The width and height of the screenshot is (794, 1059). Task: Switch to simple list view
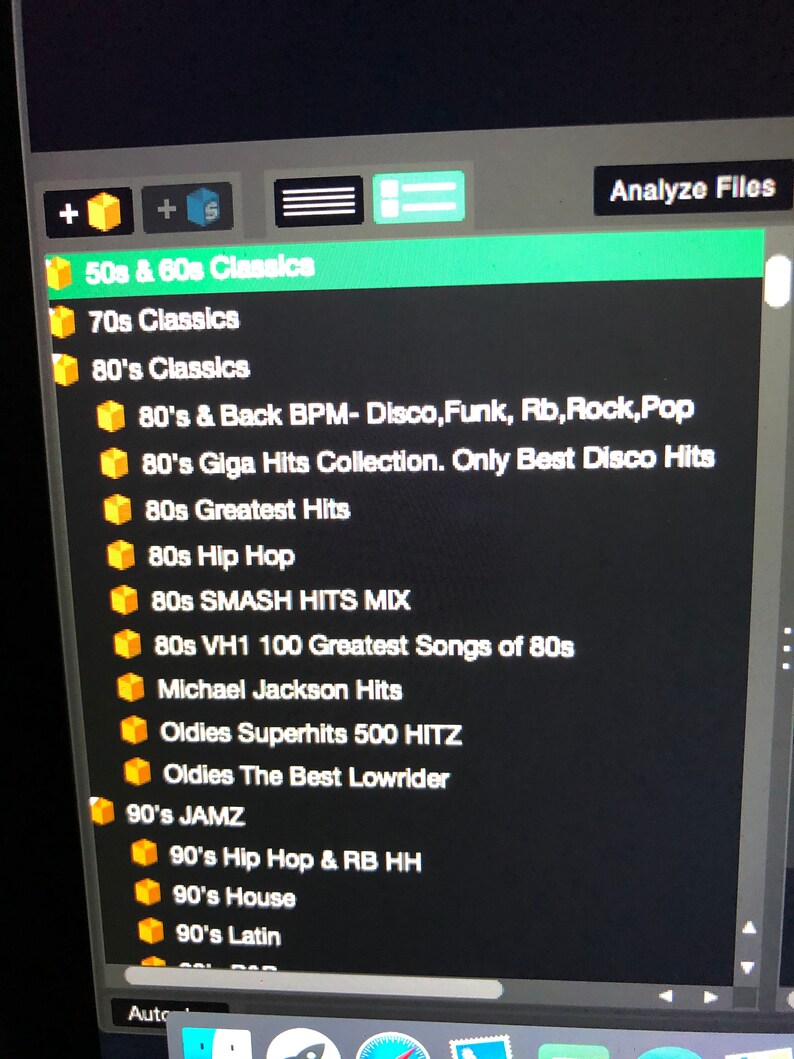[319, 201]
